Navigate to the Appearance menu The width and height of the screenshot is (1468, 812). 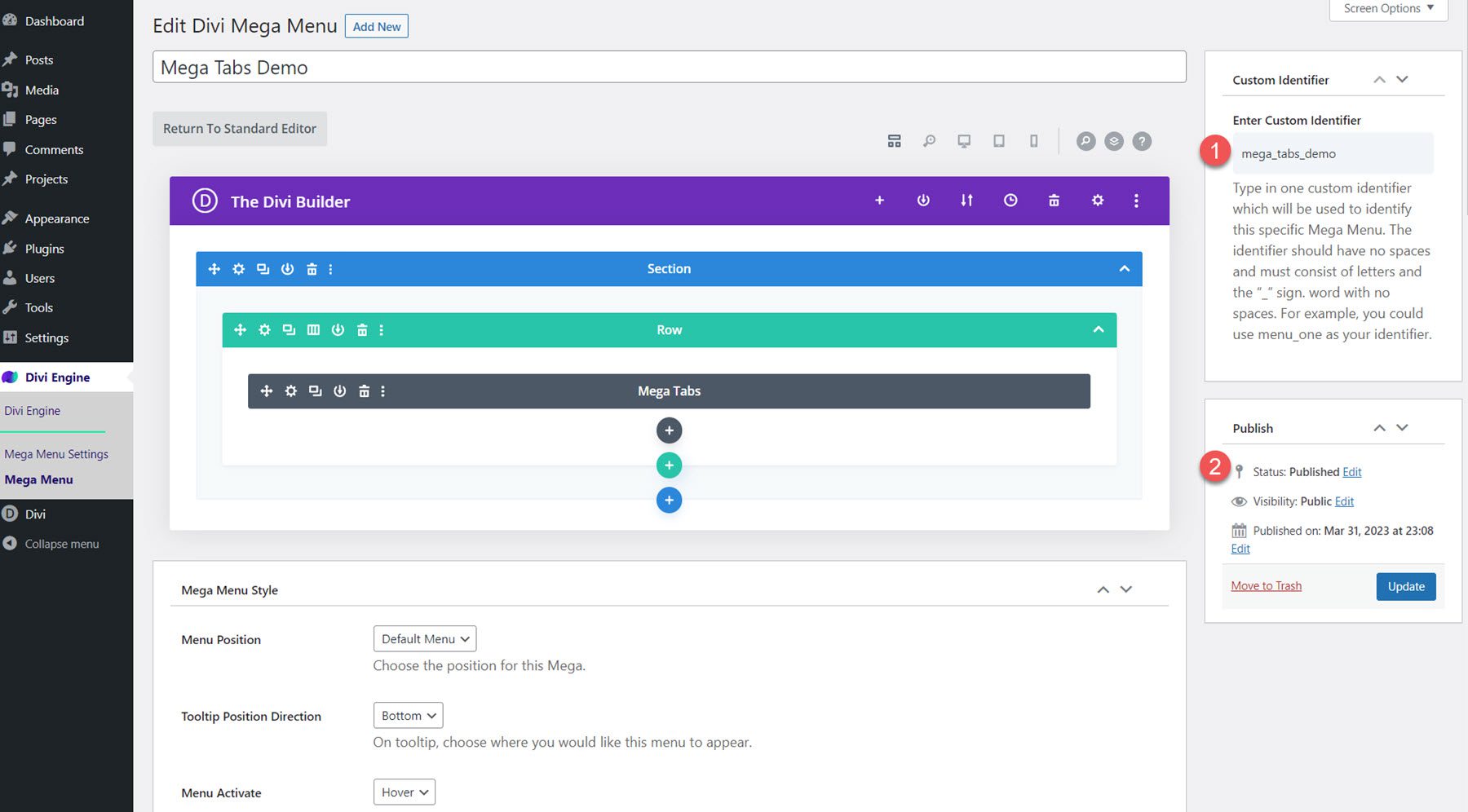(57, 218)
